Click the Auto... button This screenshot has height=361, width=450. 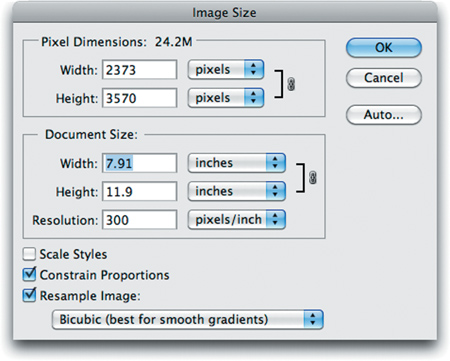(x=384, y=115)
